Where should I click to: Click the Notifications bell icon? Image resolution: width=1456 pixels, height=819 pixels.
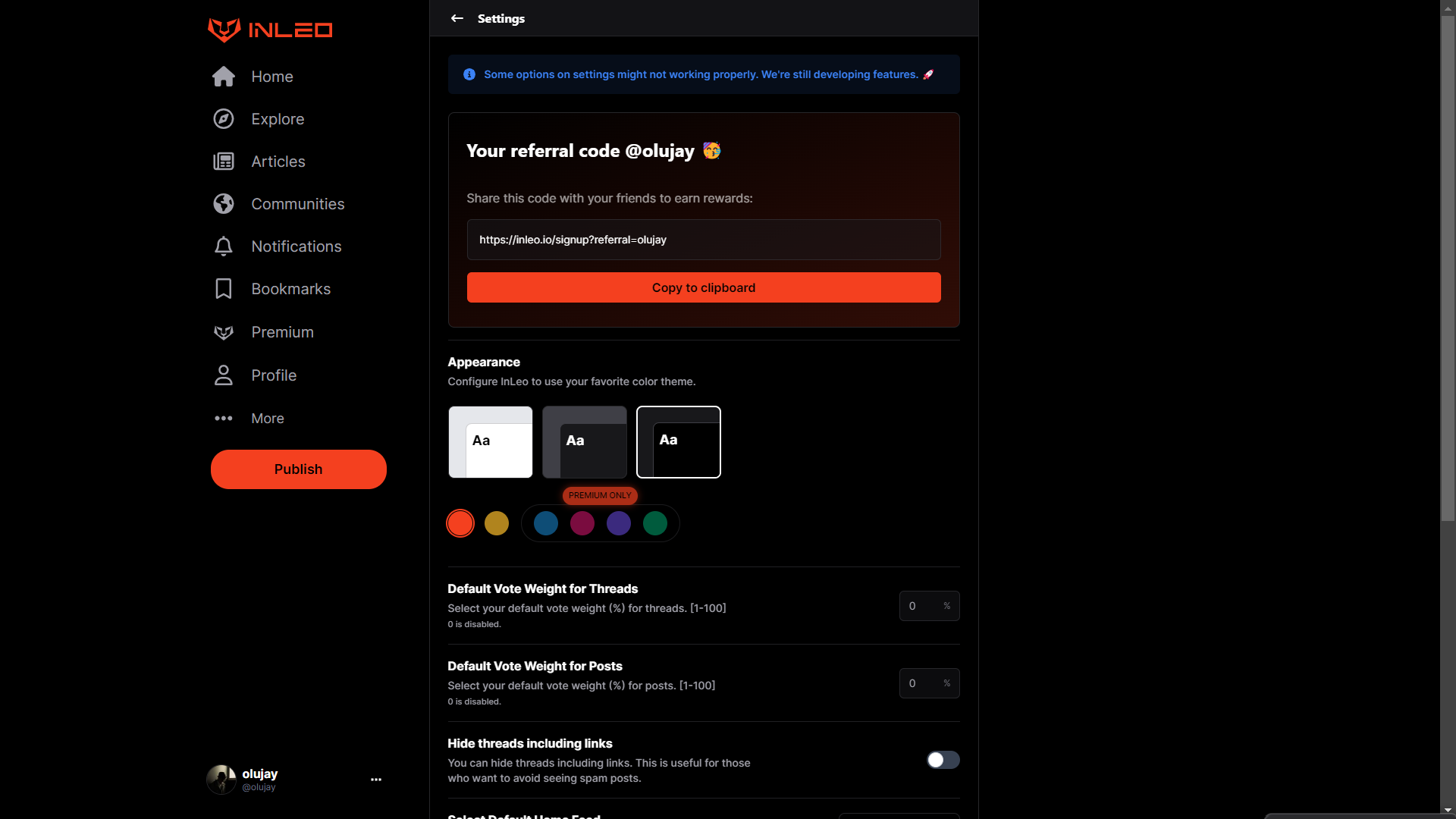(x=224, y=246)
